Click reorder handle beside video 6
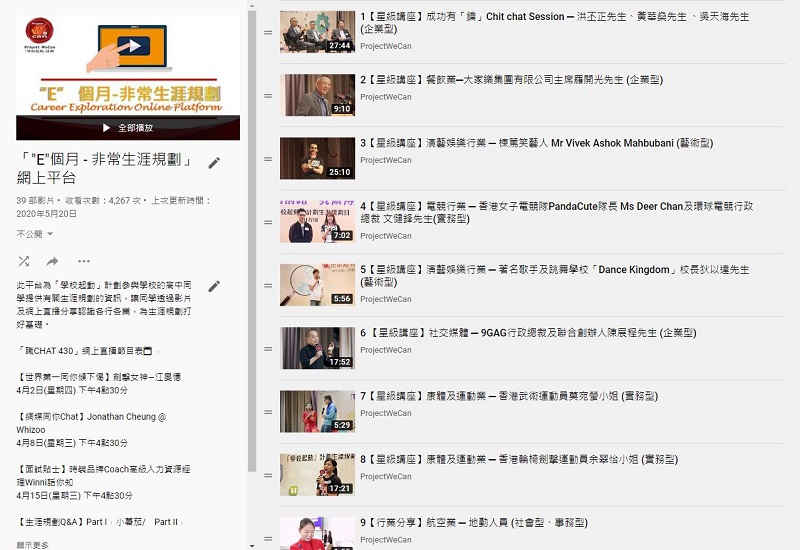 (268, 349)
